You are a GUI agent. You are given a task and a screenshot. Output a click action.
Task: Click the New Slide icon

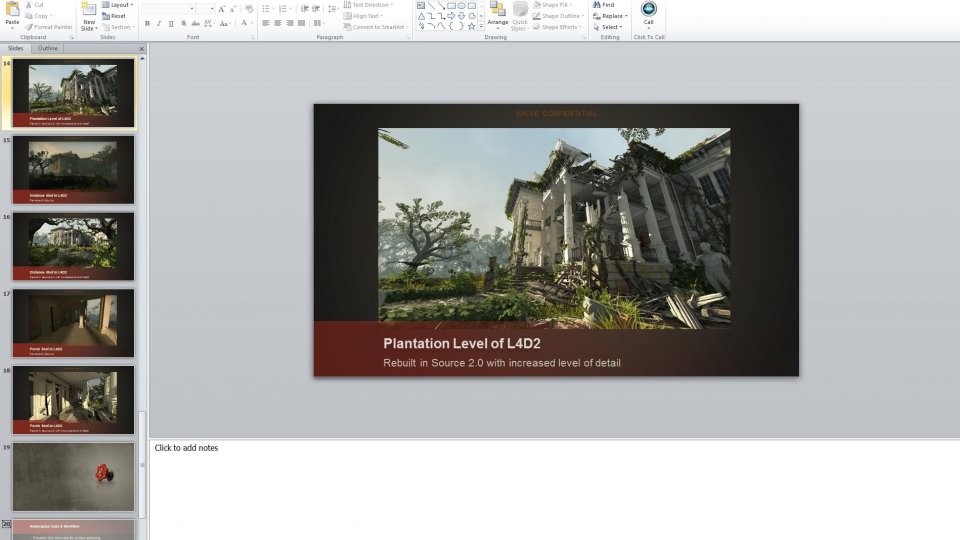(89, 9)
